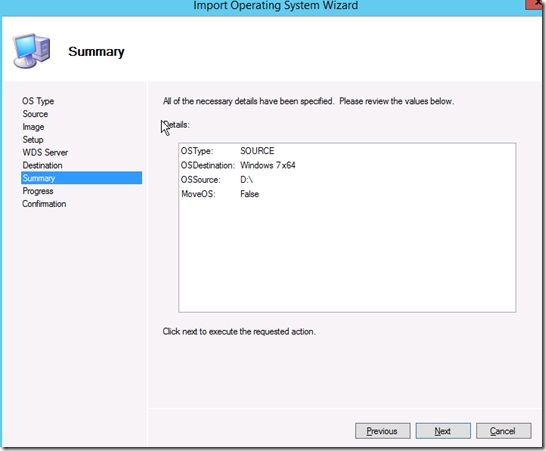Click the OSDestination label
The image size is (546, 451).
(208, 165)
